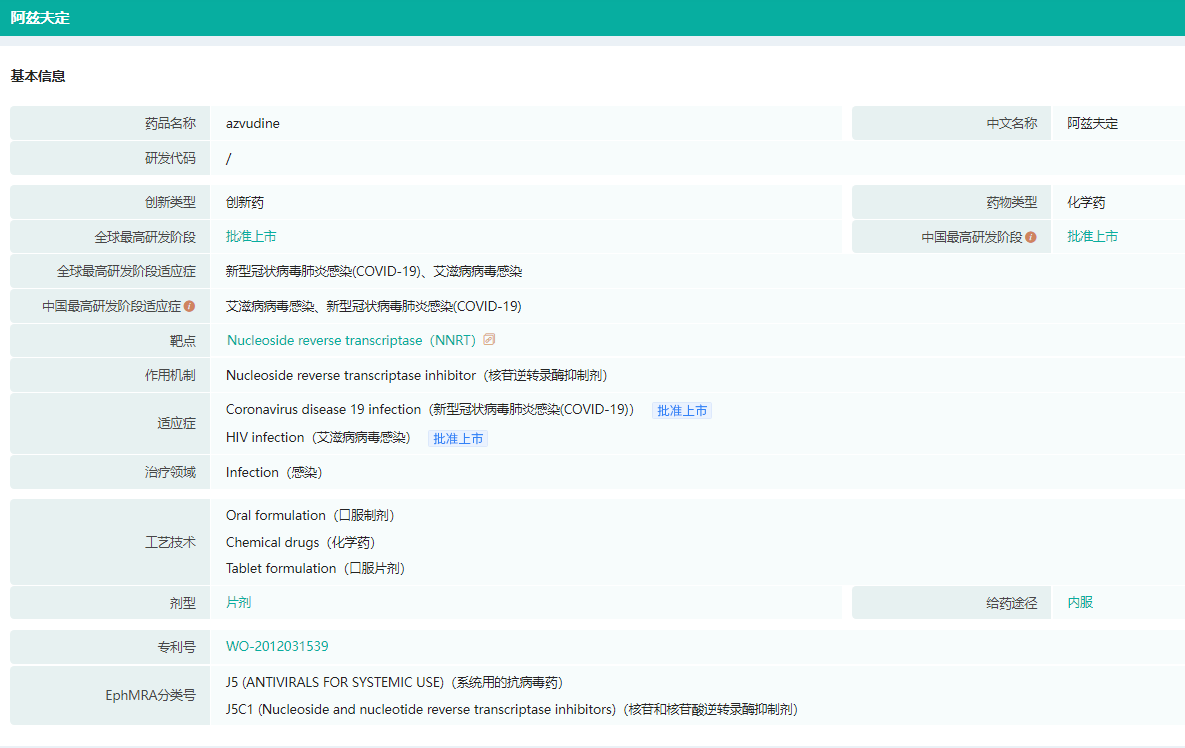Click the J5C1 EphMRA classification entry

tap(511, 709)
